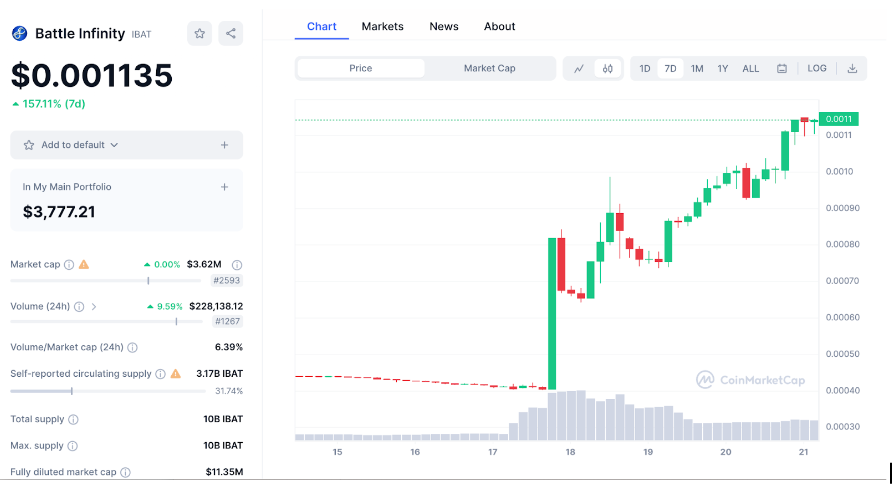Click plus beside In My Main Portfolio

[x=224, y=187]
